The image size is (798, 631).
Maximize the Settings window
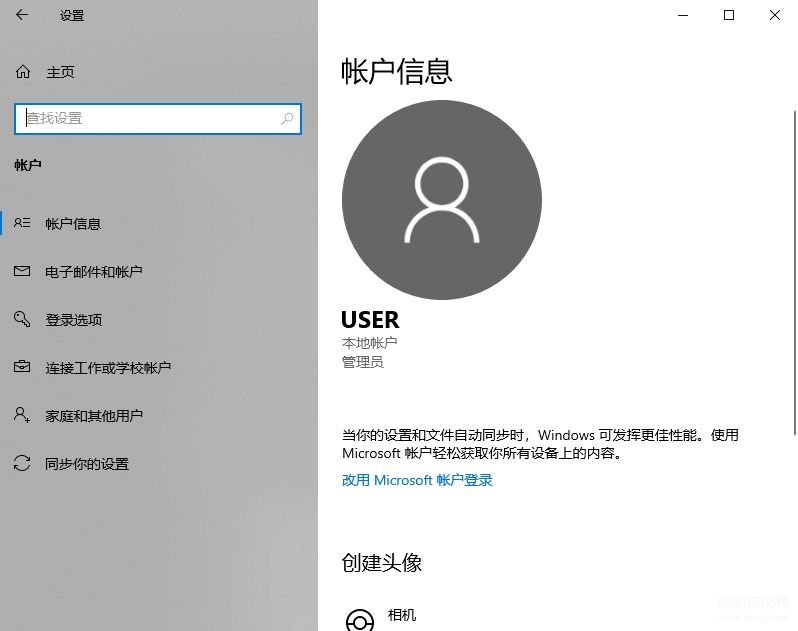(729, 15)
